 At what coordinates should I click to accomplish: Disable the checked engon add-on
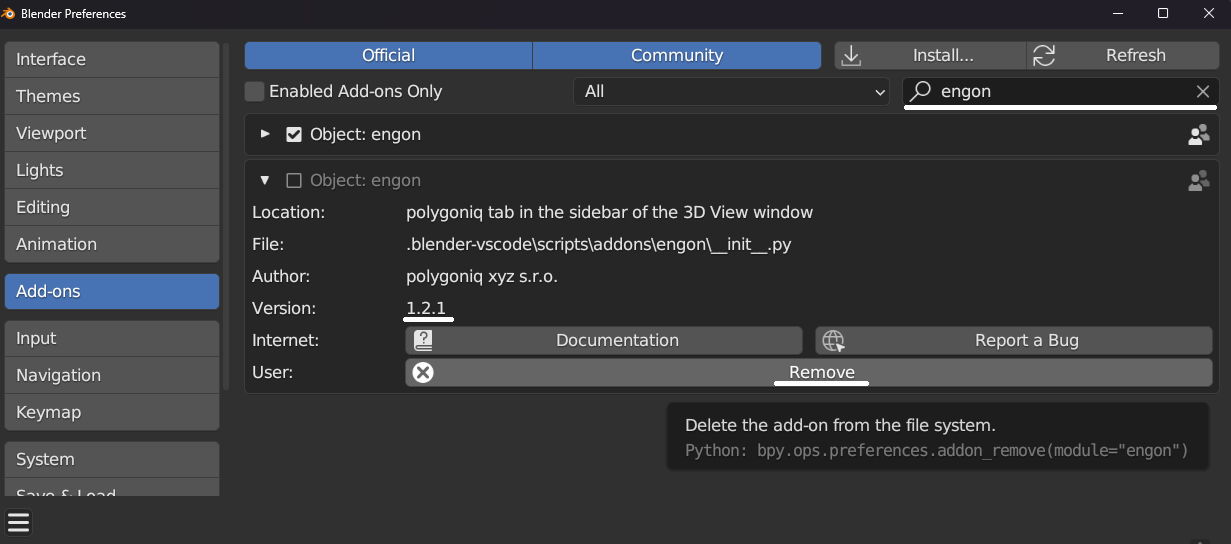pyautogui.click(x=294, y=134)
